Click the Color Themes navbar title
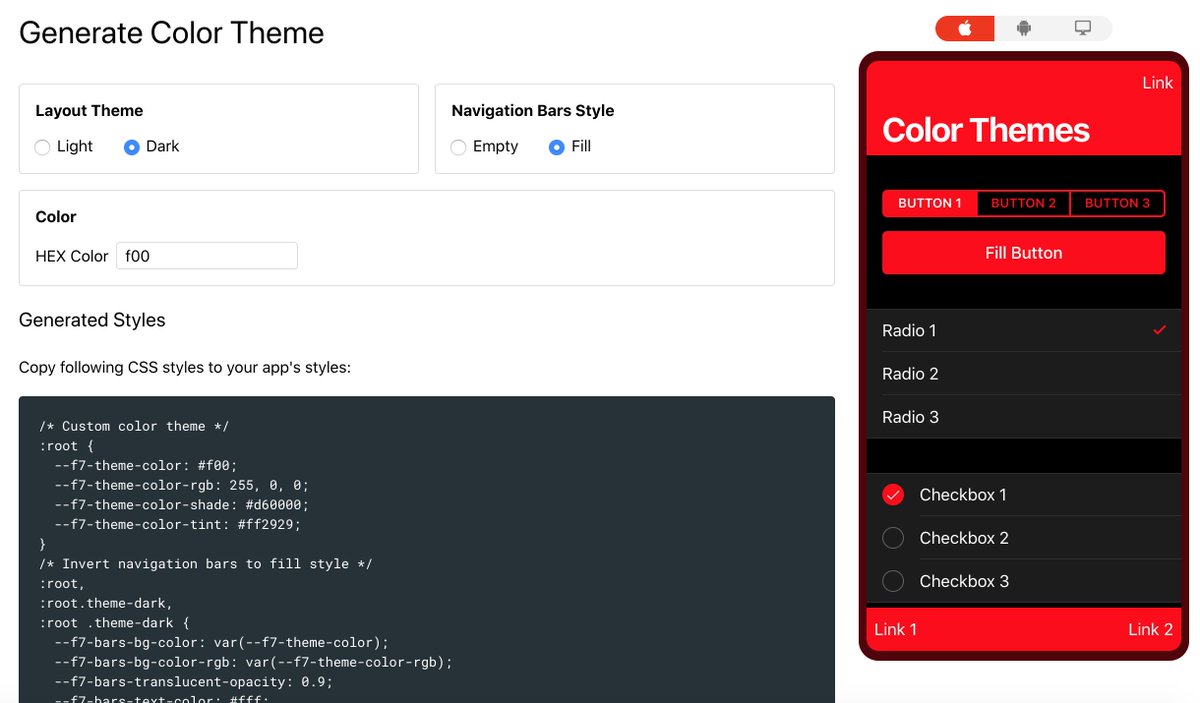Image resolution: width=1200 pixels, height=703 pixels. [x=986, y=130]
